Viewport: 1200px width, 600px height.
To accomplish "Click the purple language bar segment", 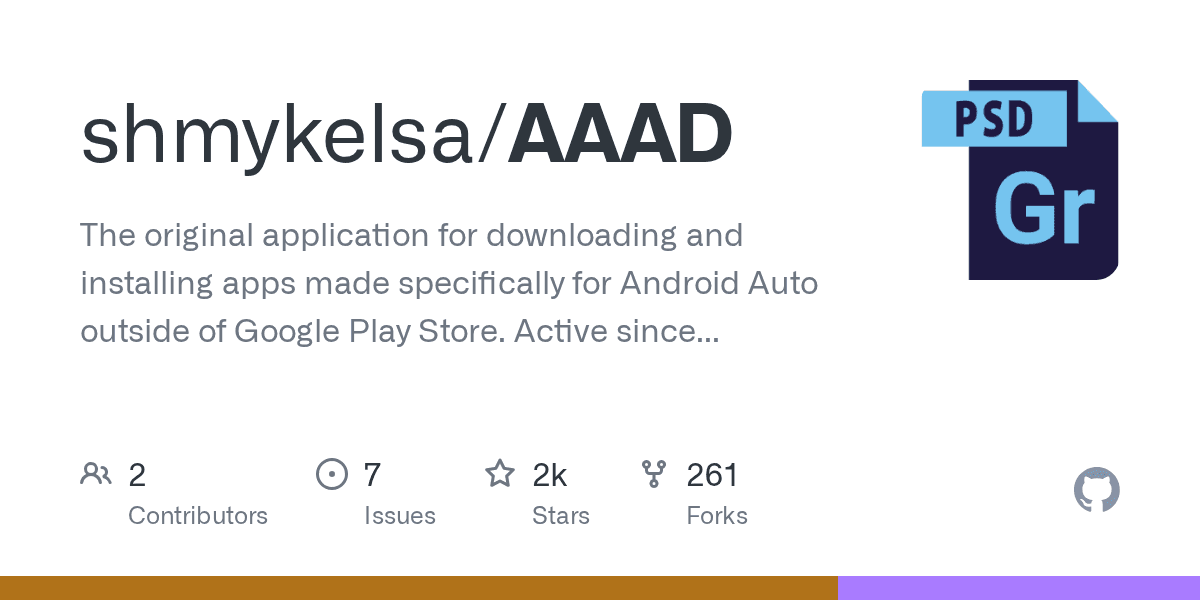I will (x=1018, y=588).
